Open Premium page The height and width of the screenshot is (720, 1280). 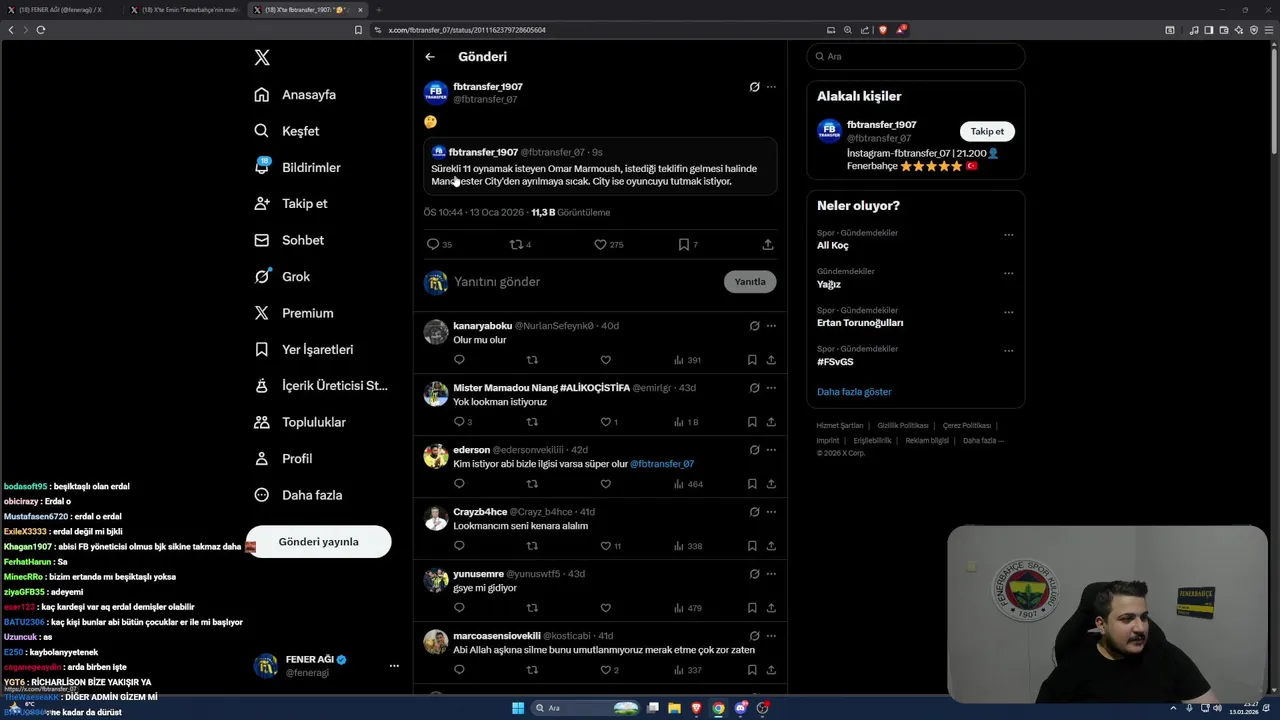tap(294, 313)
